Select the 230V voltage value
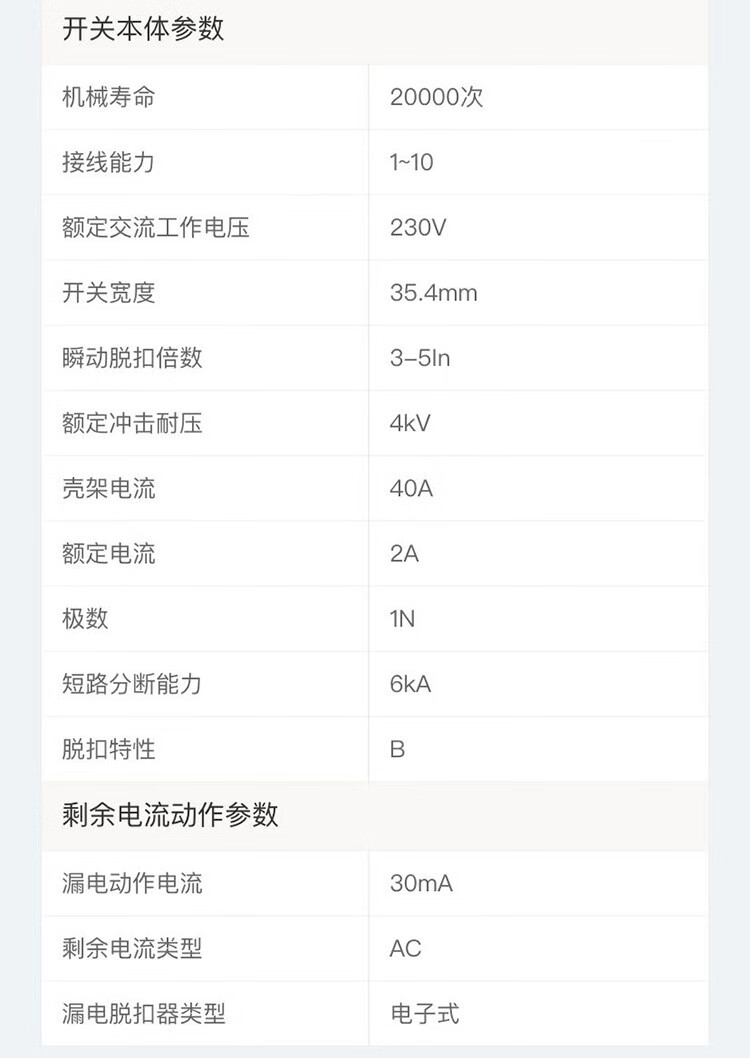750x1058 pixels. [x=418, y=227]
